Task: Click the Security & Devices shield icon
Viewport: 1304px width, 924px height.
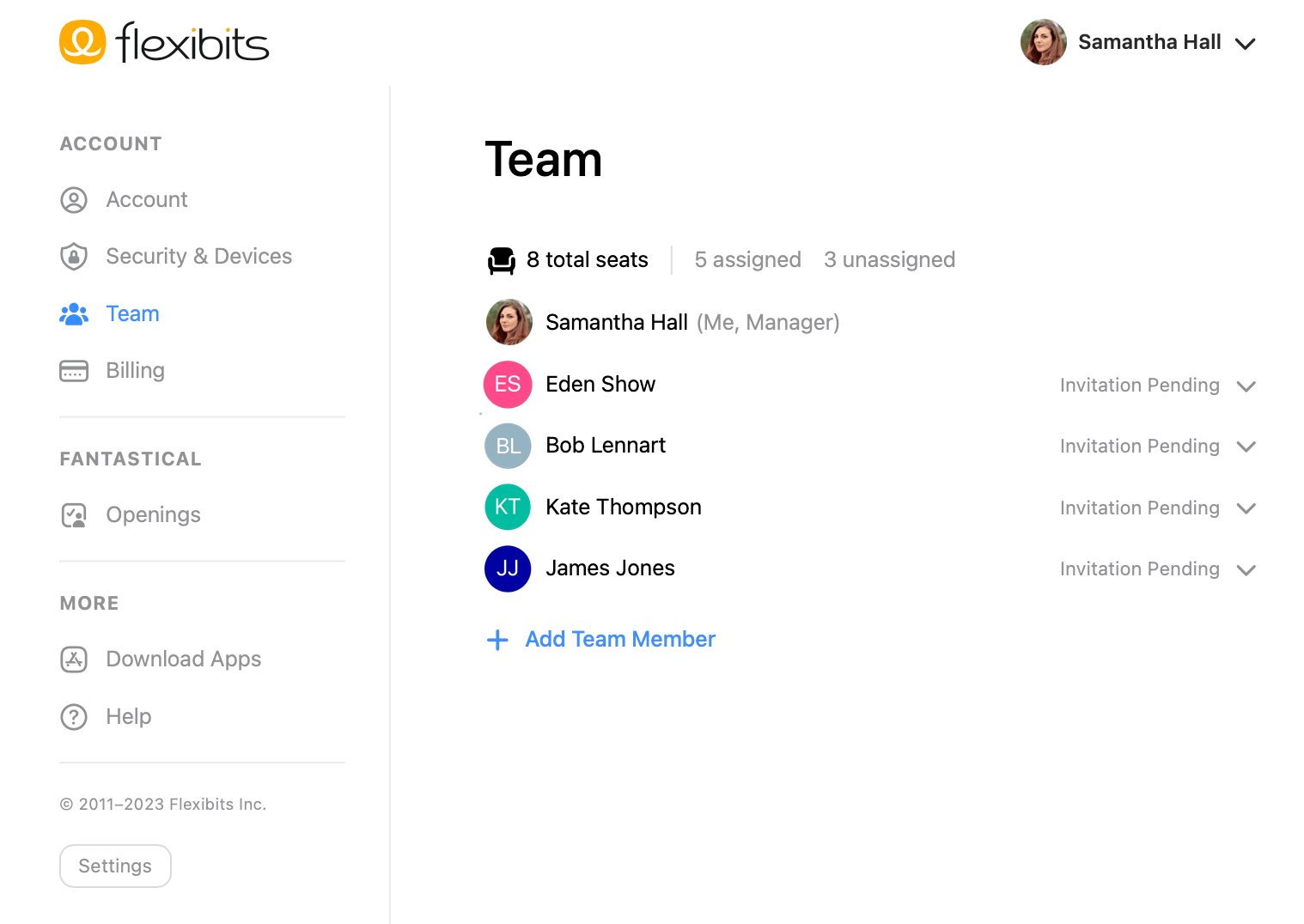Action: pyautogui.click(x=74, y=257)
